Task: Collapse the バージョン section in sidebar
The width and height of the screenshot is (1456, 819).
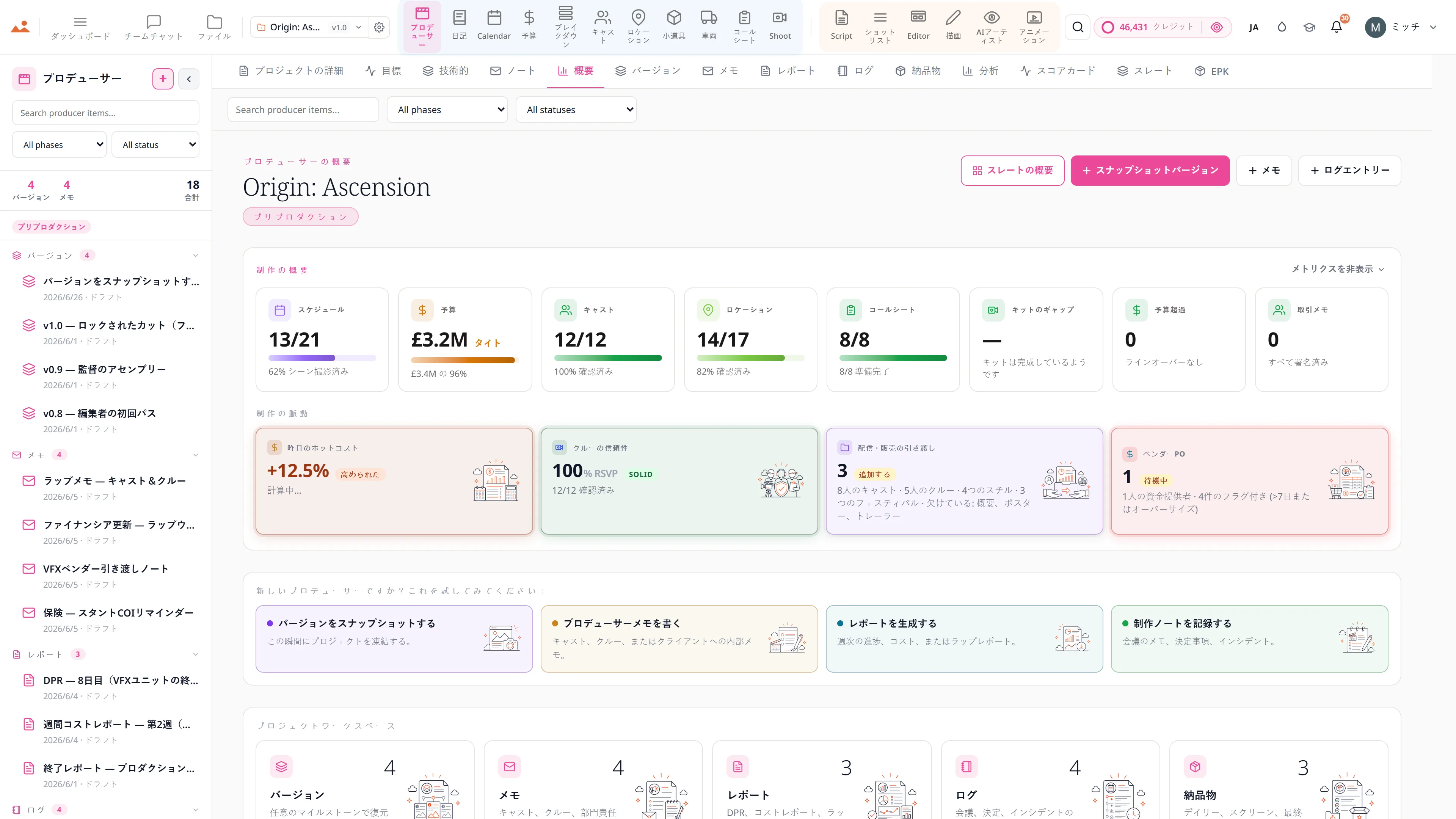Action: tap(196, 256)
